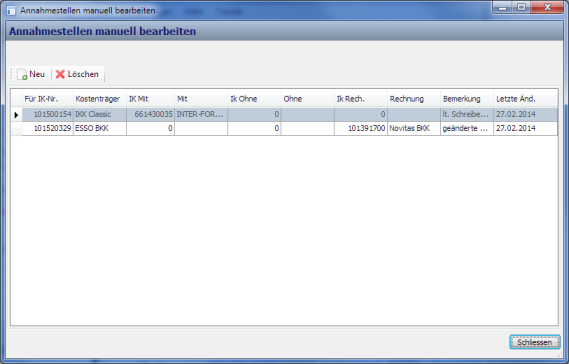The width and height of the screenshot is (569, 364).
Task: Click the Mit column header
Action: click(201, 99)
